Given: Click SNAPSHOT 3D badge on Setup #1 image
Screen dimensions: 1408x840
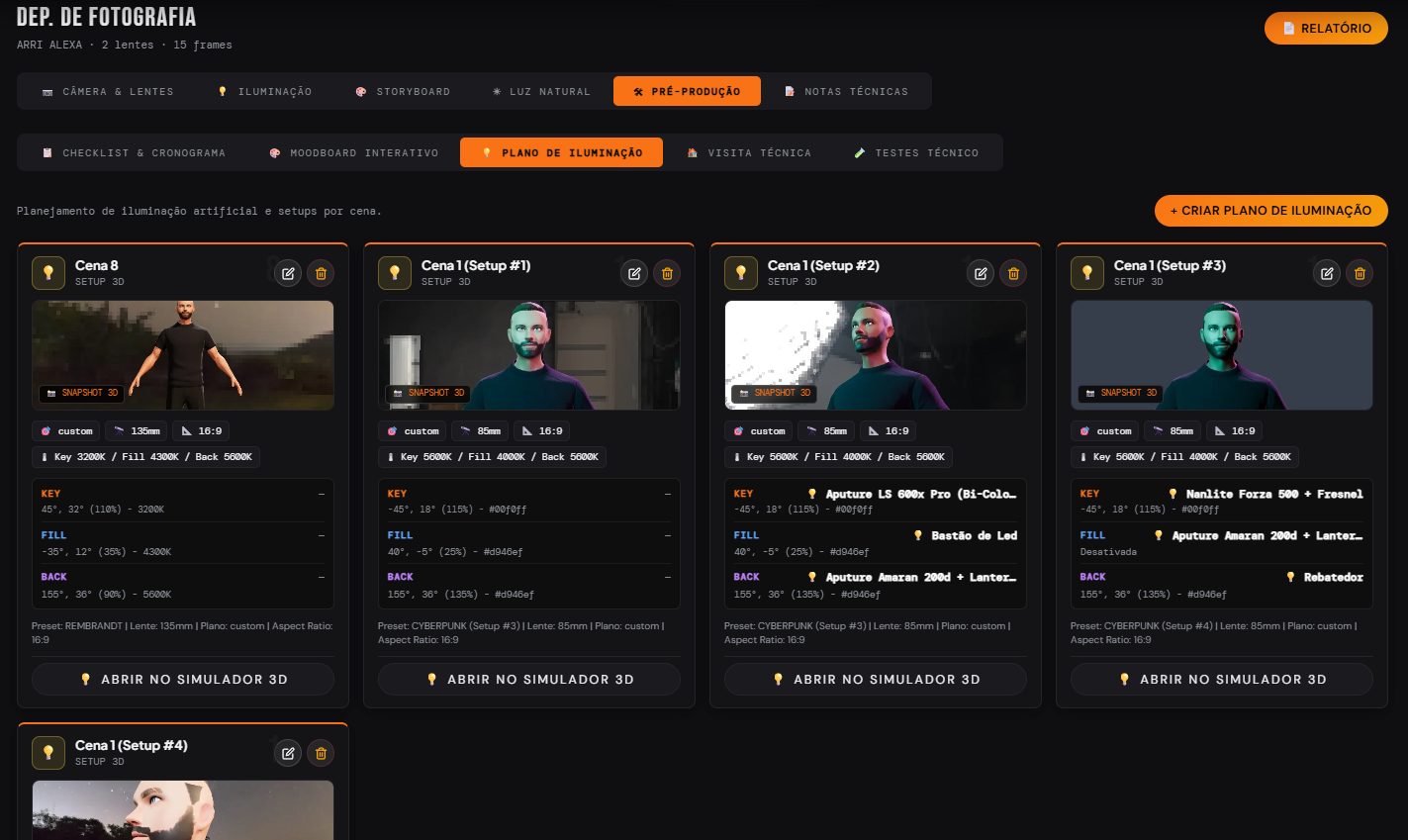Looking at the screenshot, I should pos(427,393).
